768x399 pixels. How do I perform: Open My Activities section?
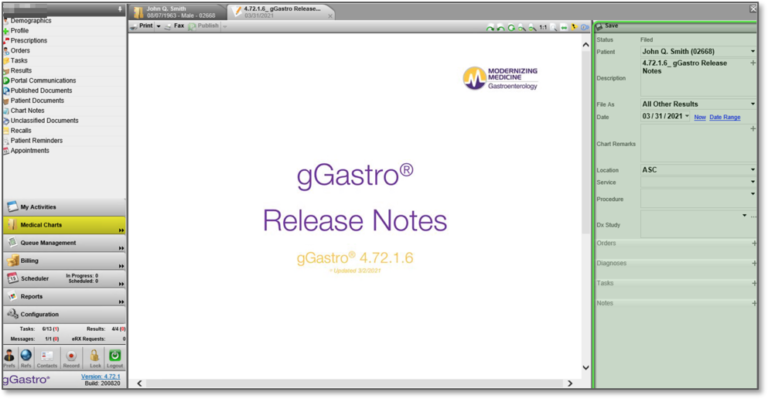[64, 207]
